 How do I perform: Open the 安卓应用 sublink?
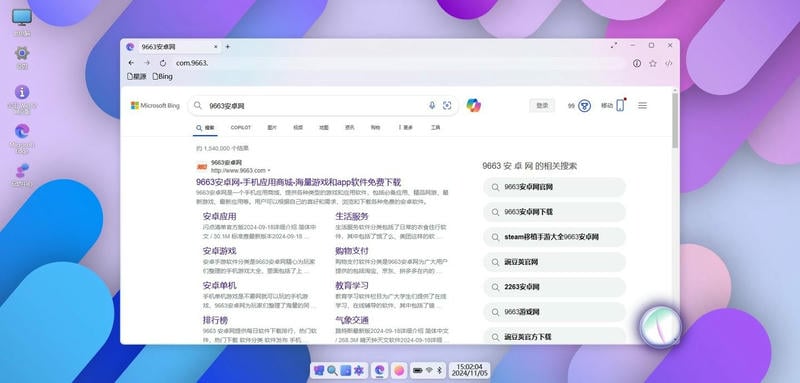[x=219, y=216]
